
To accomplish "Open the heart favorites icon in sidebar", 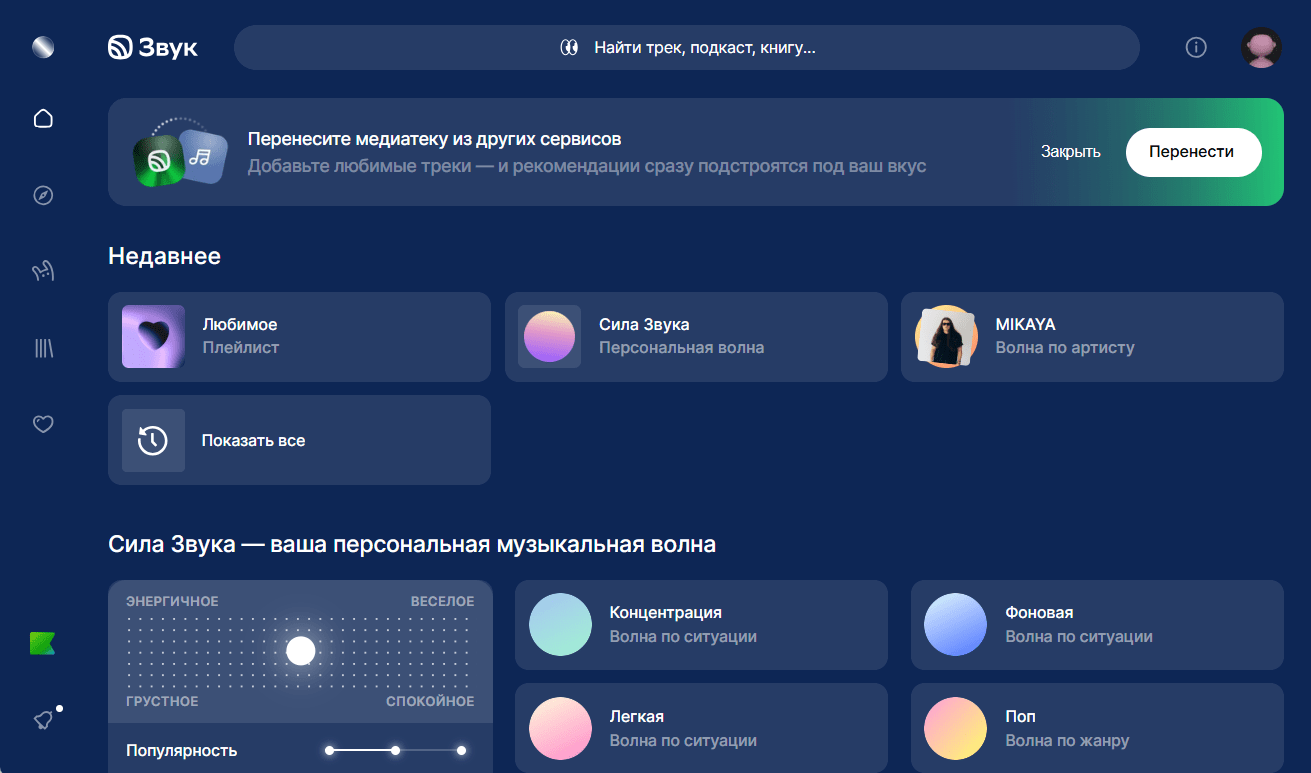I will (x=43, y=424).
